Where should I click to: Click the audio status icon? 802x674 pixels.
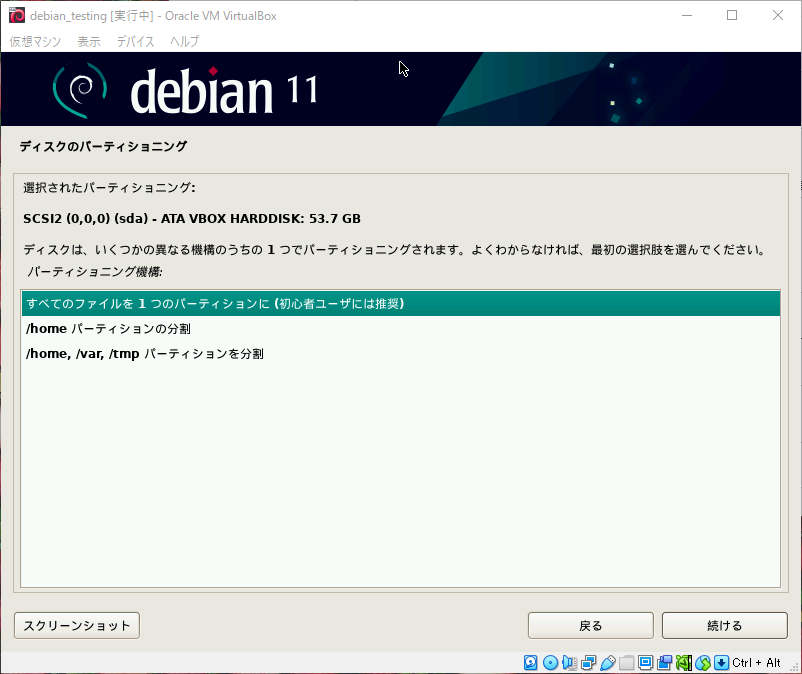[x=569, y=663]
